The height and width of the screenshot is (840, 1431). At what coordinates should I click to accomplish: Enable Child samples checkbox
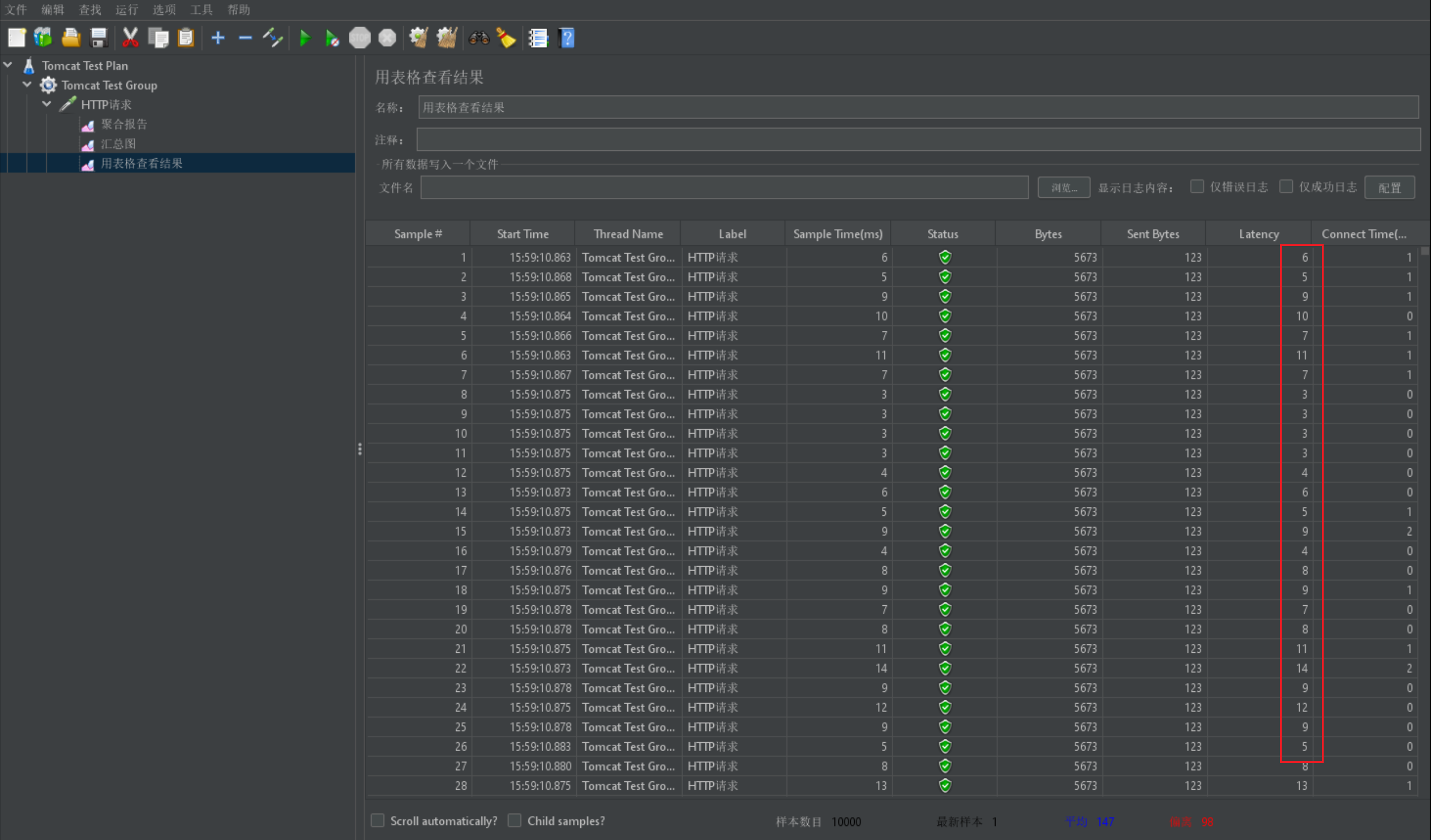pos(514,820)
